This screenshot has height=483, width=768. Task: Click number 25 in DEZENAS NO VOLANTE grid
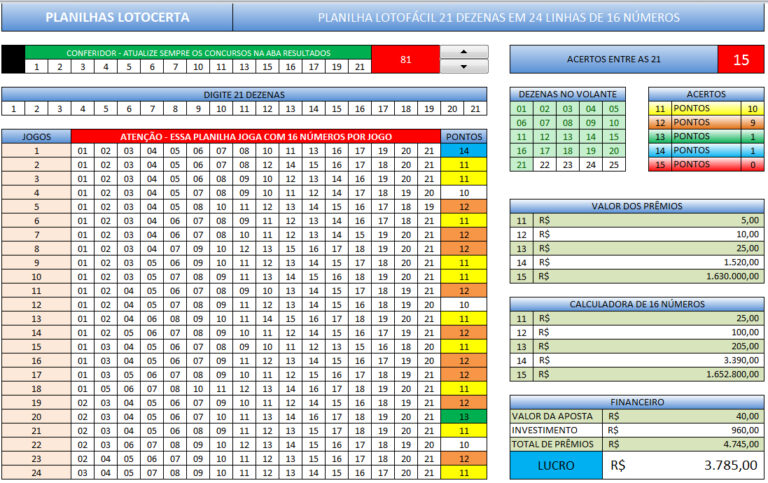click(613, 165)
